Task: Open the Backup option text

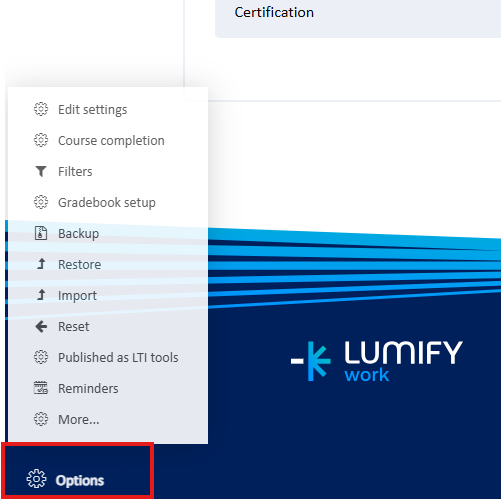Action: point(78,234)
